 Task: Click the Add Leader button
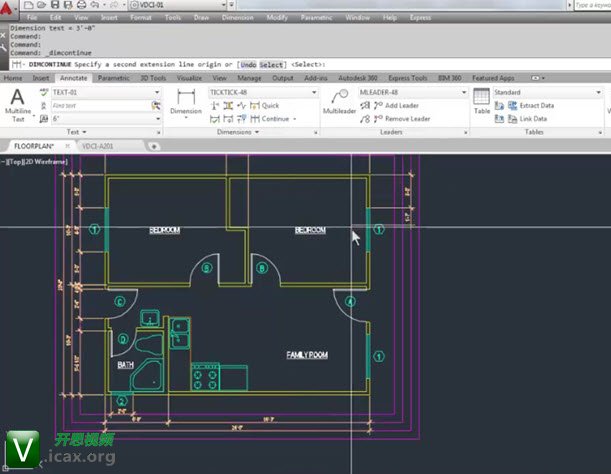click(400, 105)
